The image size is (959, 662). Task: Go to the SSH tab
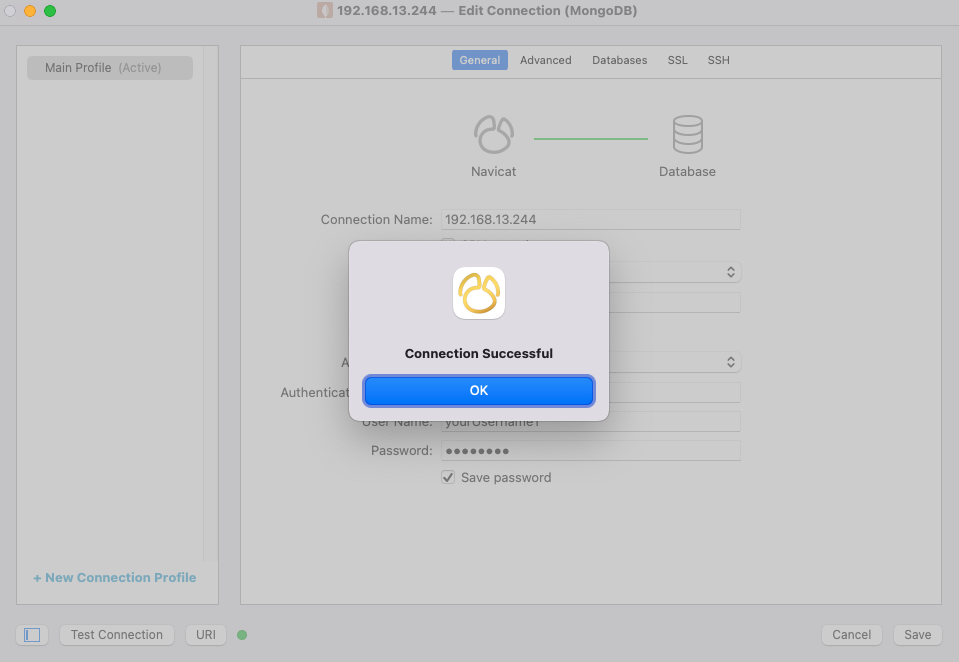pyautogui.click(x=718, y=60)
